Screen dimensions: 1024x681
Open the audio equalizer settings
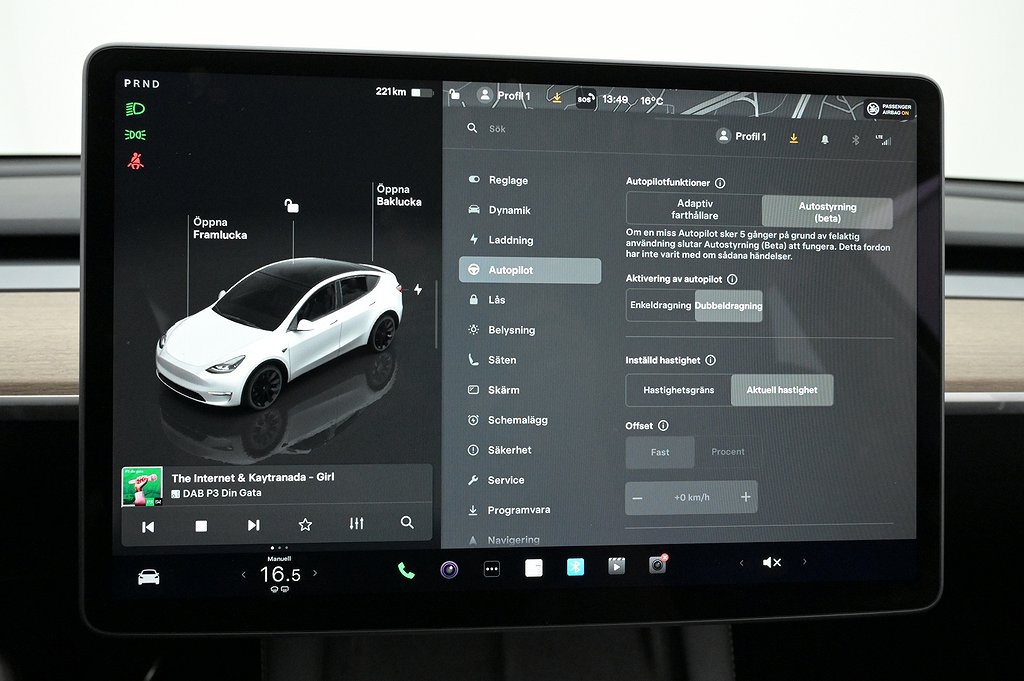coord(357,524)
